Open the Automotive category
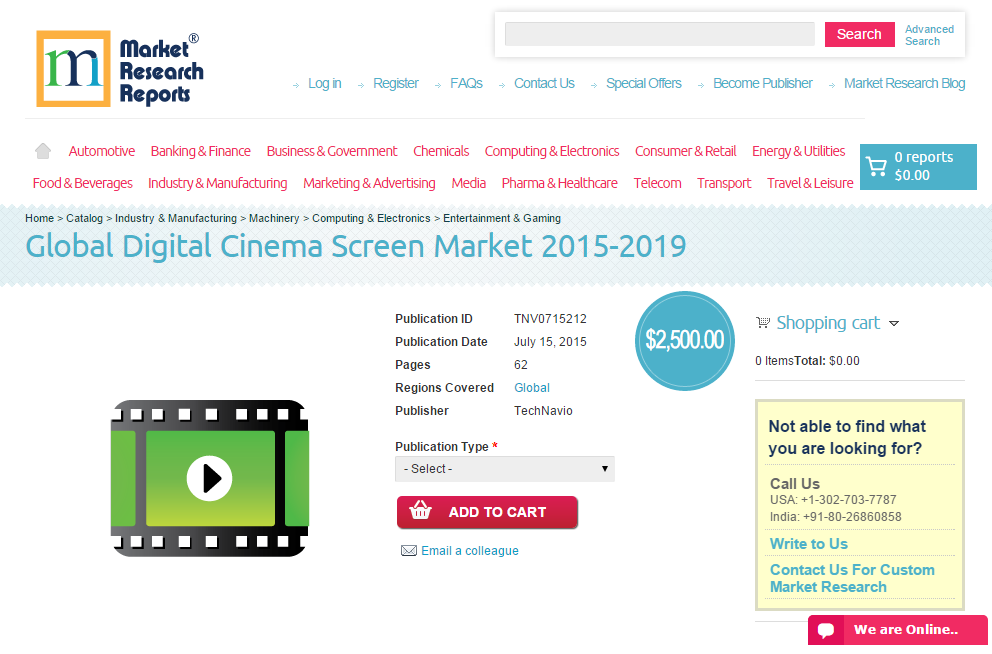The image size is (992, 654). (x=101, y=150)
